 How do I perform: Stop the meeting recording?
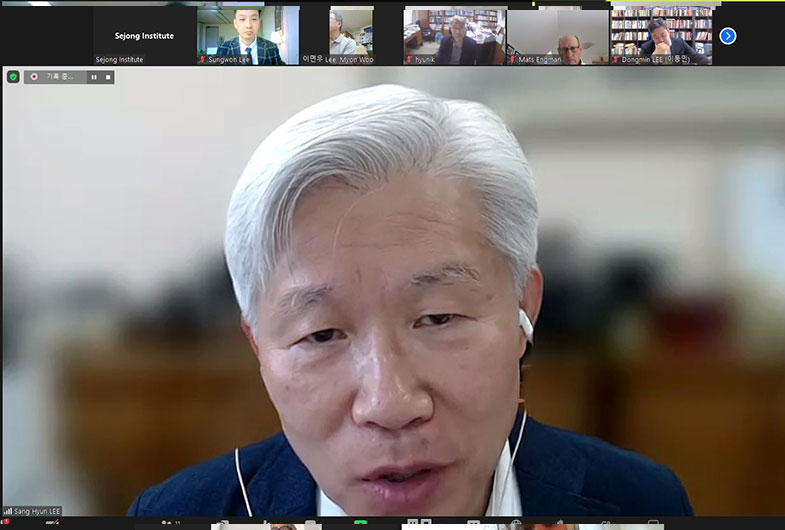[x=108, y=77]
